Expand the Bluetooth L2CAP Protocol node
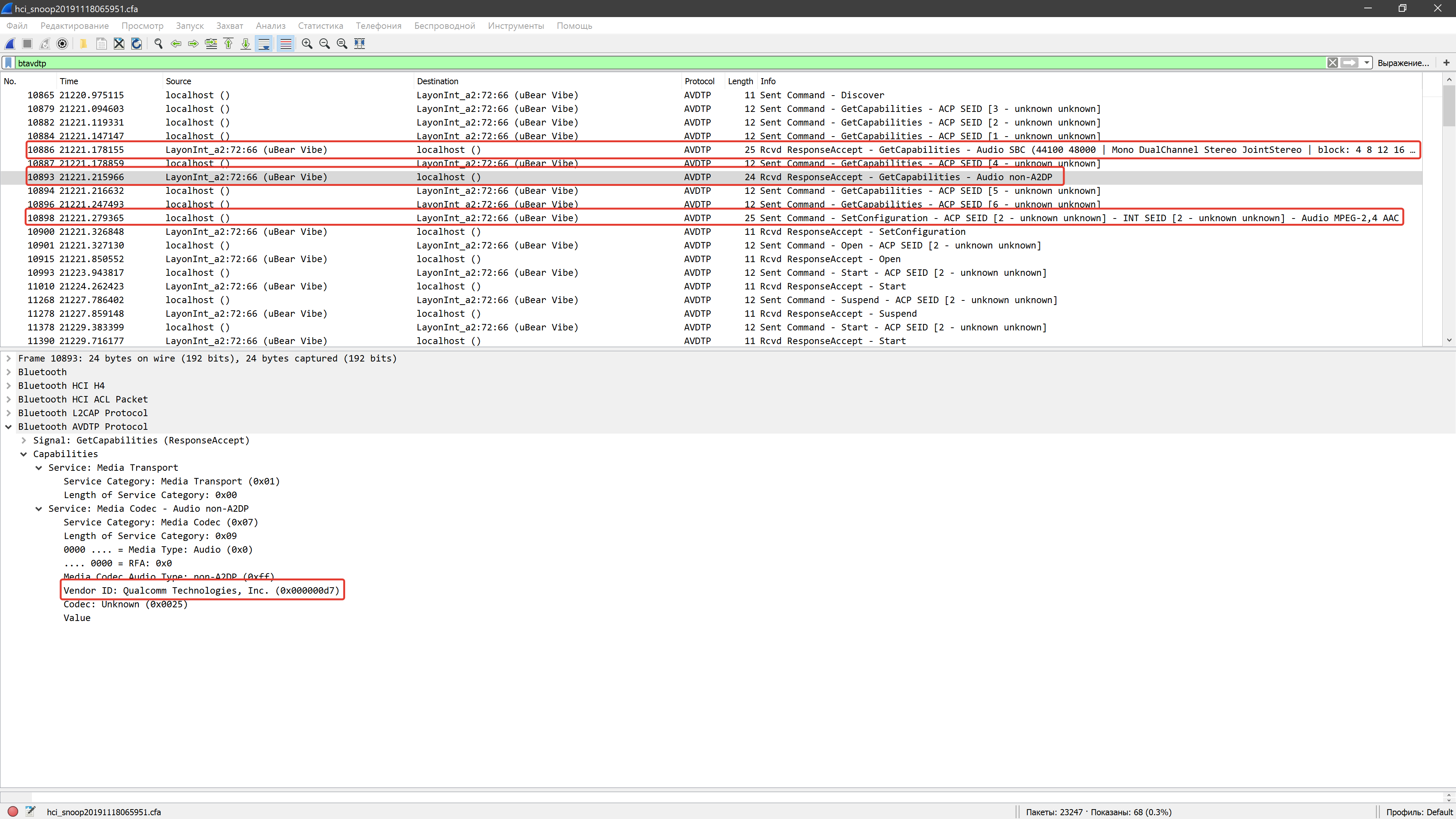This screenshot has height=819, width=1456. tap(8, 413)
